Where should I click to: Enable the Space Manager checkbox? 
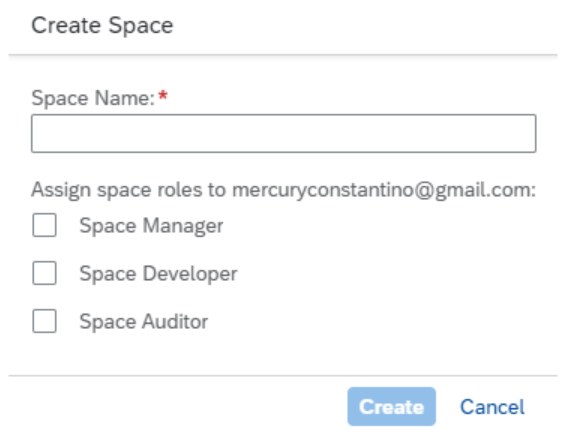tap(44, 225)
